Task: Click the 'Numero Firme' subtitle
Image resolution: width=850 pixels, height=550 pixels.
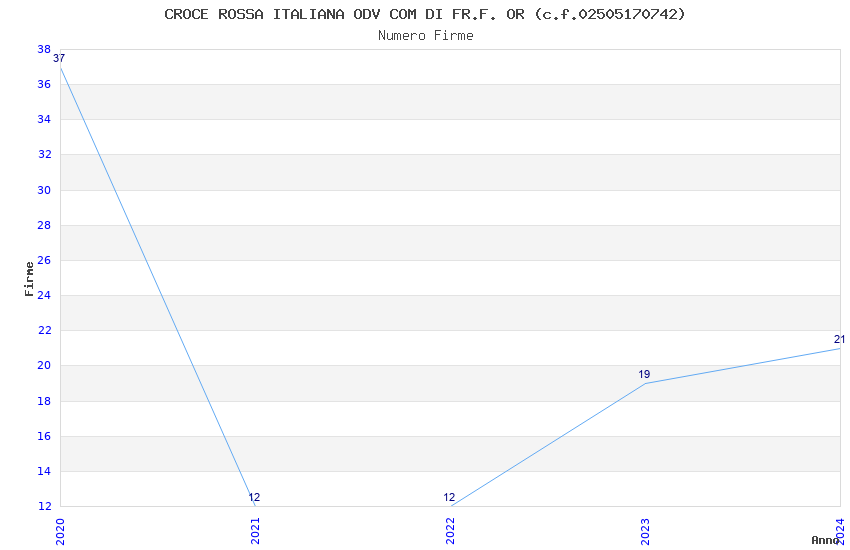Action: 426,36
